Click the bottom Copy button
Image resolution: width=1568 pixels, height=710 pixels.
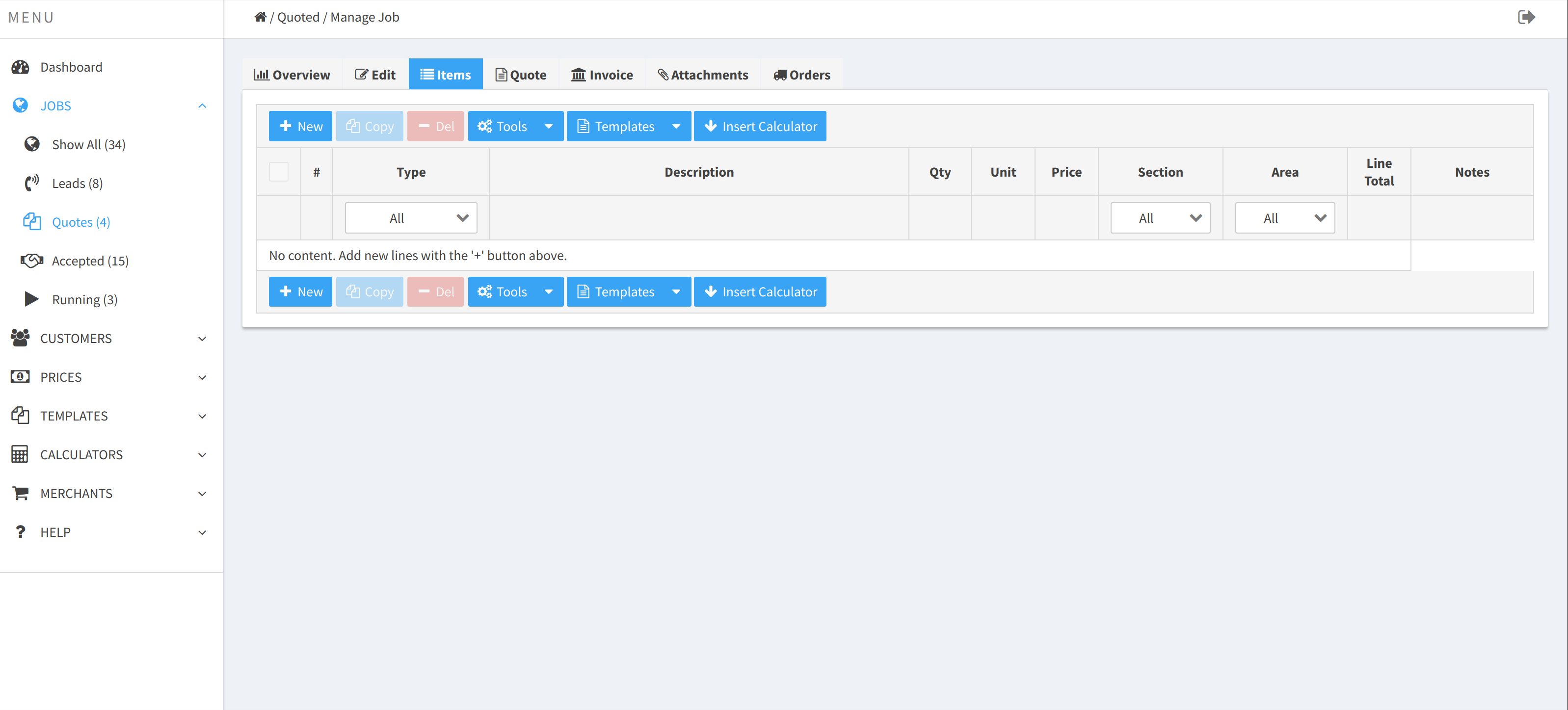click(370, 292)
